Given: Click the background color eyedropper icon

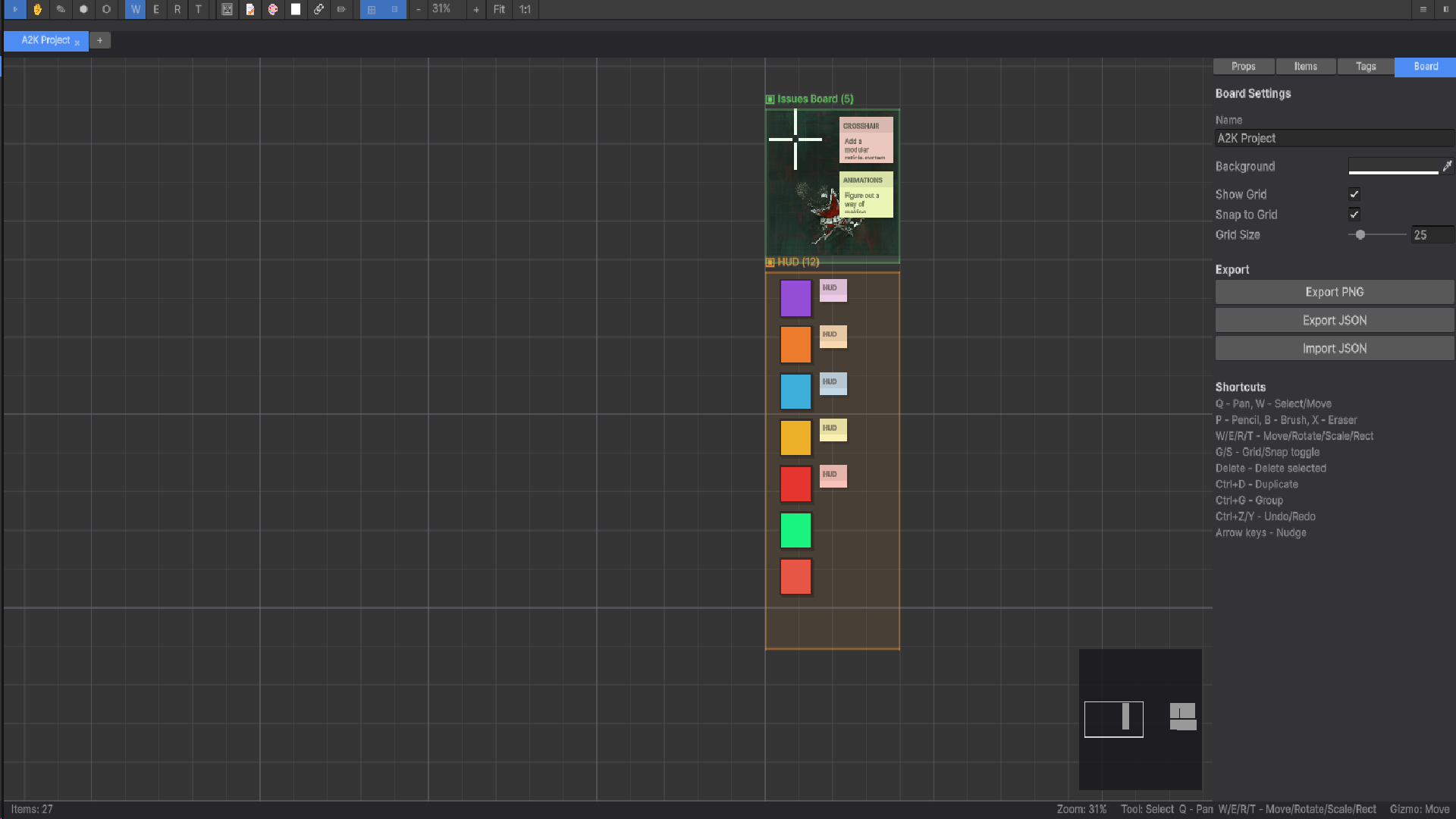Looking at the screenshot, I should [x=1447, y=166].
